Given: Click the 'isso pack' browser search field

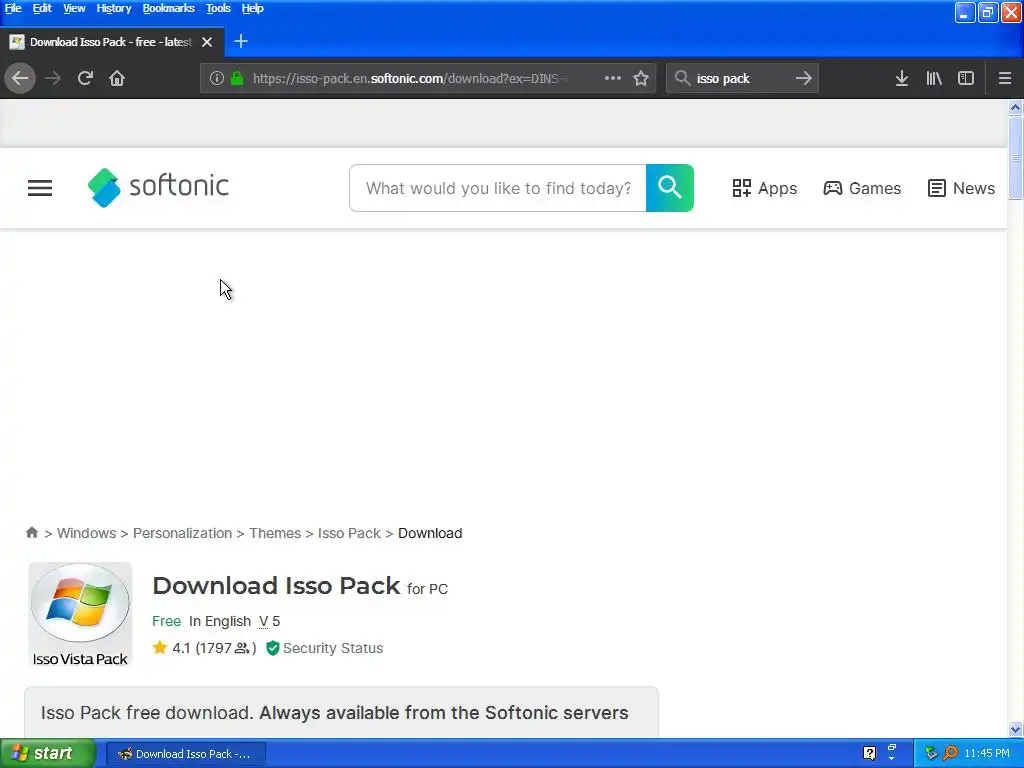Looking at the screenshot, I should point(741,78).
